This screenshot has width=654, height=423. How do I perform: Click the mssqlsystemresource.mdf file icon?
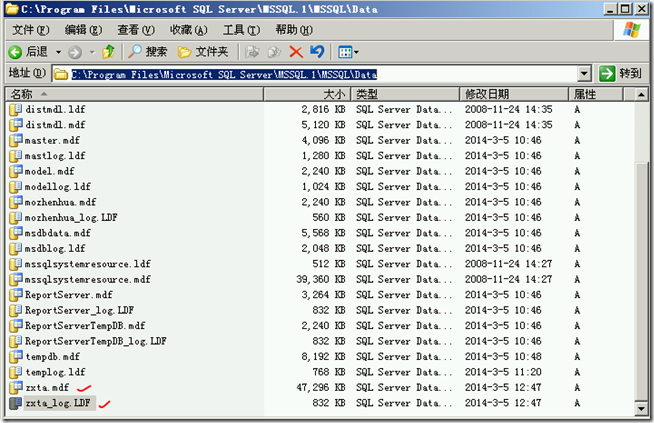(16, 279)
